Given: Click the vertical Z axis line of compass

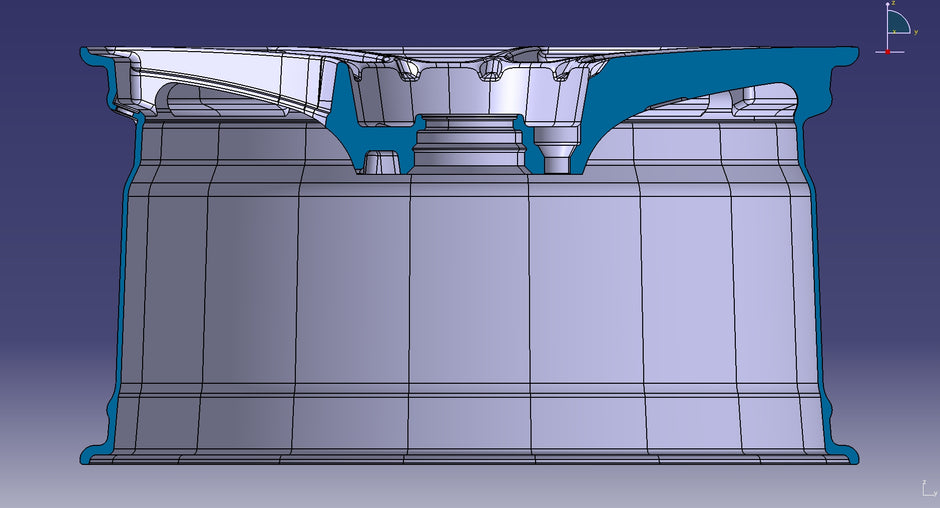Looking at the screenshot, I should click(887, 38).
